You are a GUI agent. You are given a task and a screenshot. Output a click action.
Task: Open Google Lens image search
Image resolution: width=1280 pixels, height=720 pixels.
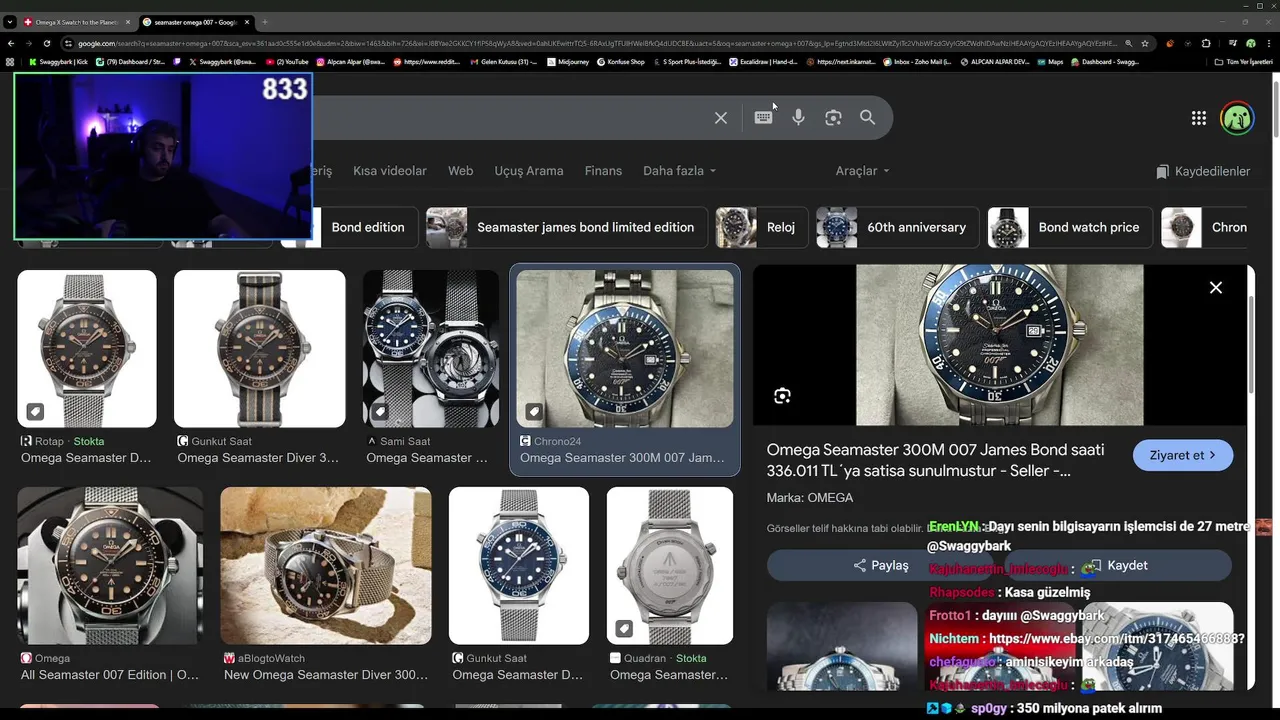833,118
